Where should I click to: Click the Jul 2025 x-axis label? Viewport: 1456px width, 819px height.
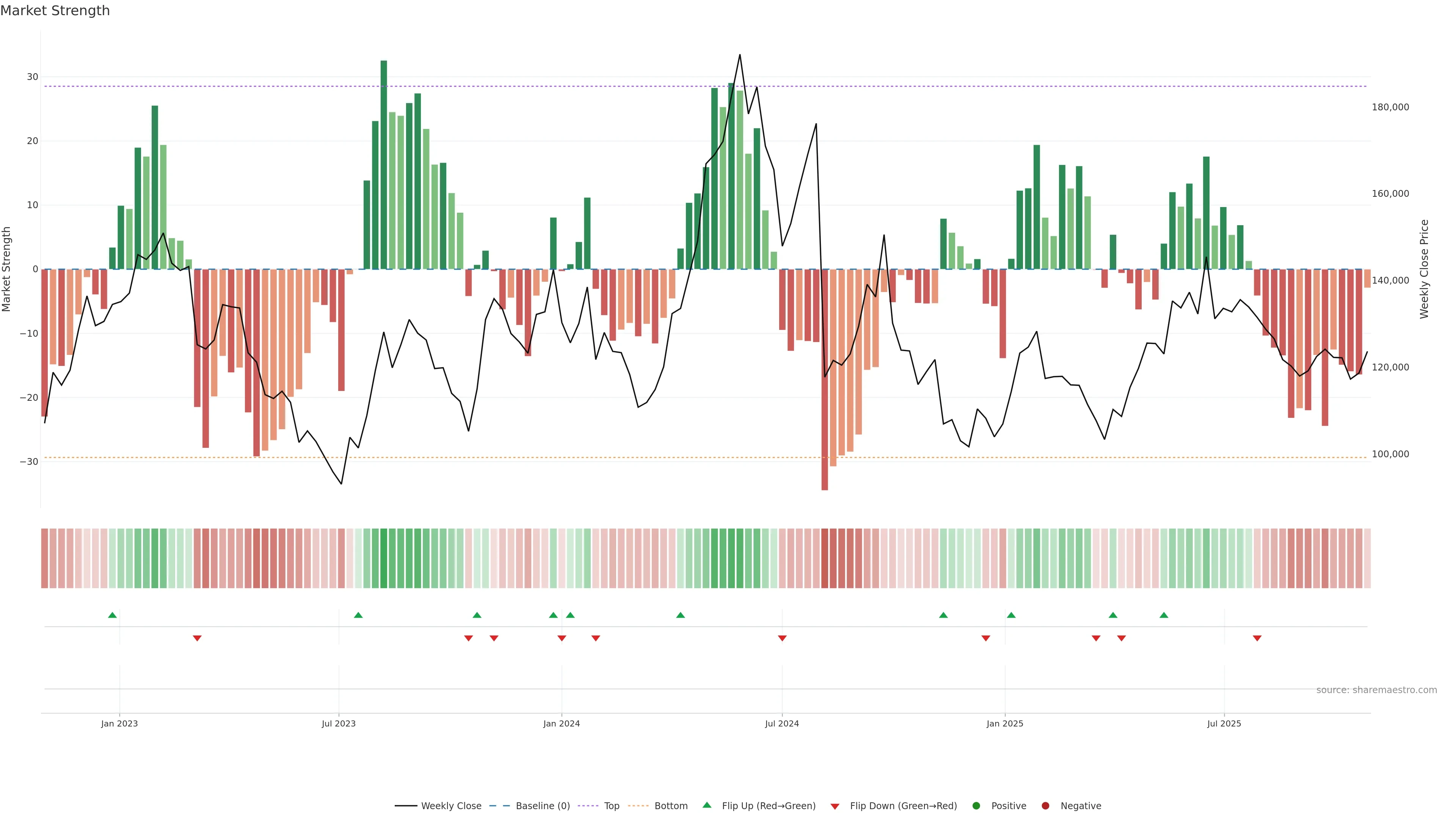coord(1224,723)
